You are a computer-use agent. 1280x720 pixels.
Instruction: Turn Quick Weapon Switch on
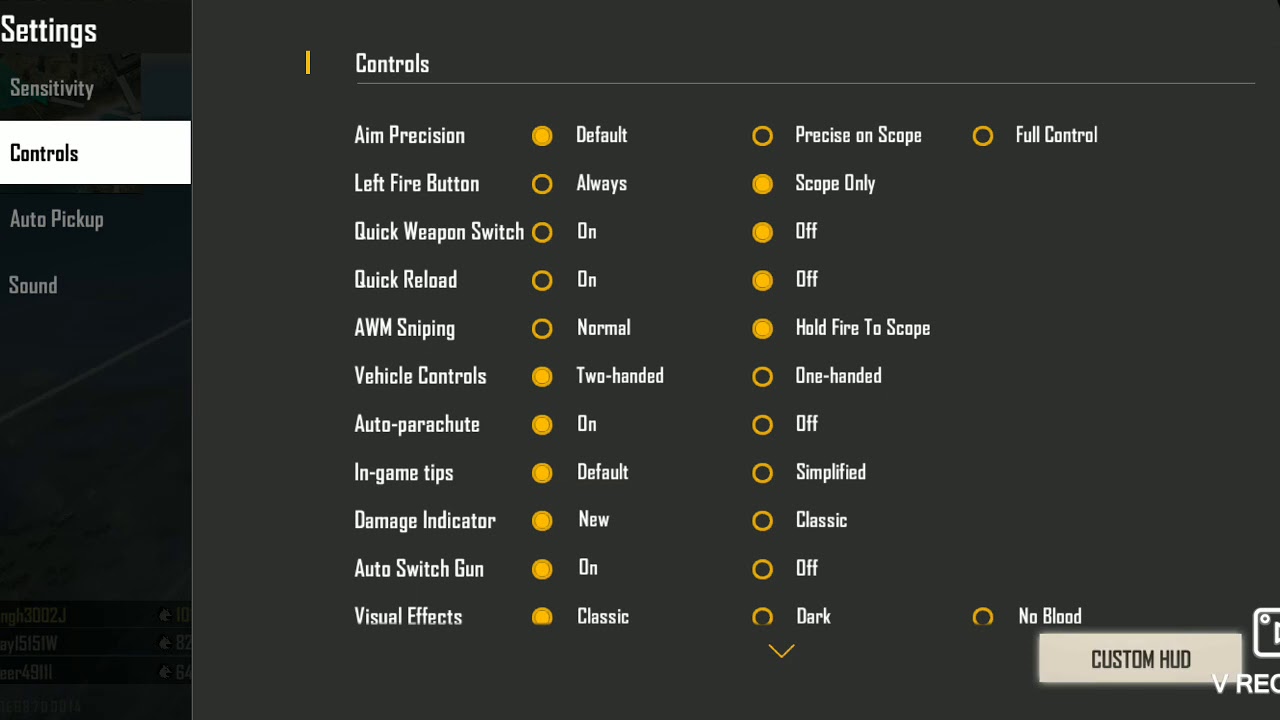[542, 232]
